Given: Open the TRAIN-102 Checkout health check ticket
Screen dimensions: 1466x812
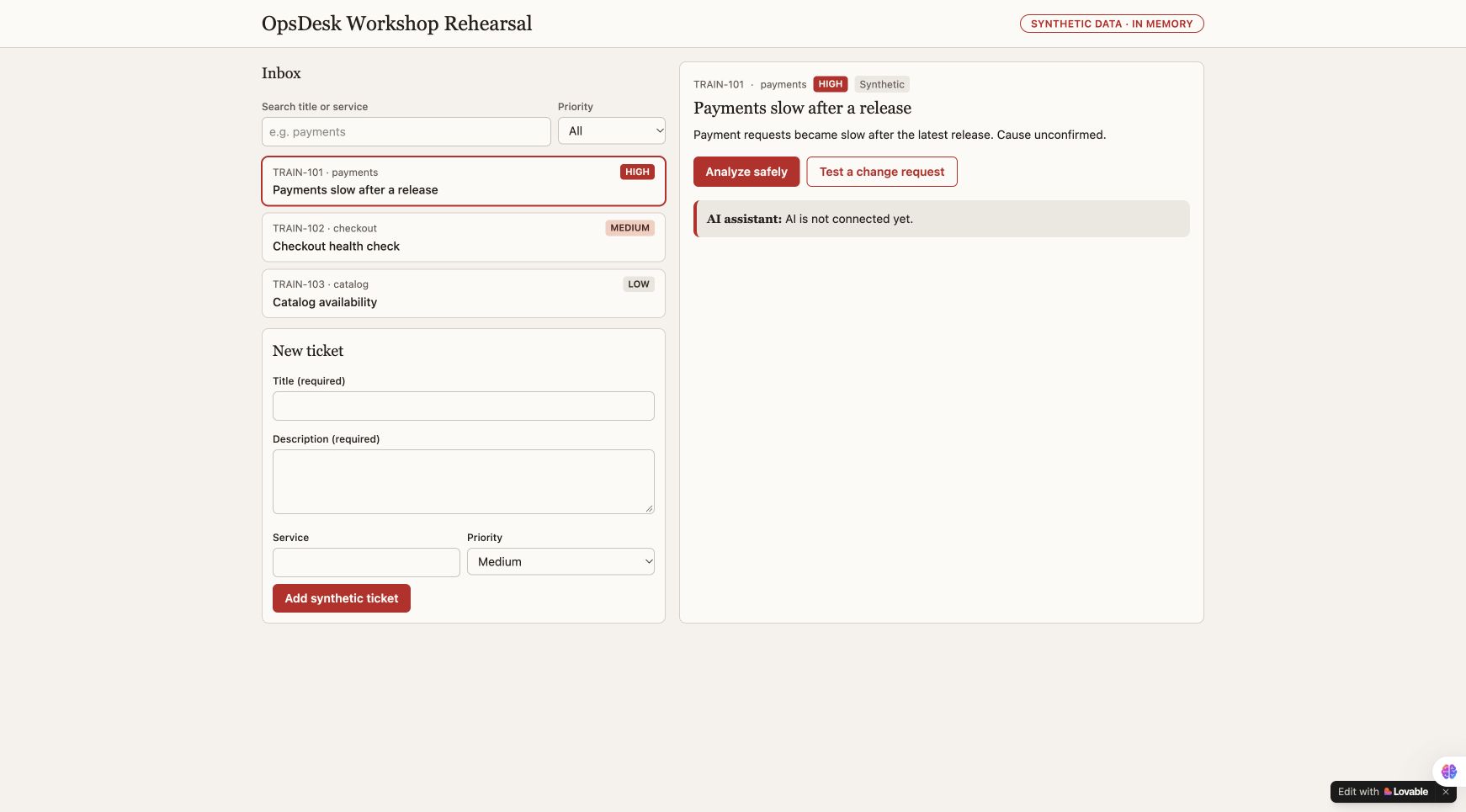Looking at the screenshot, I should [x=464, y=237].
